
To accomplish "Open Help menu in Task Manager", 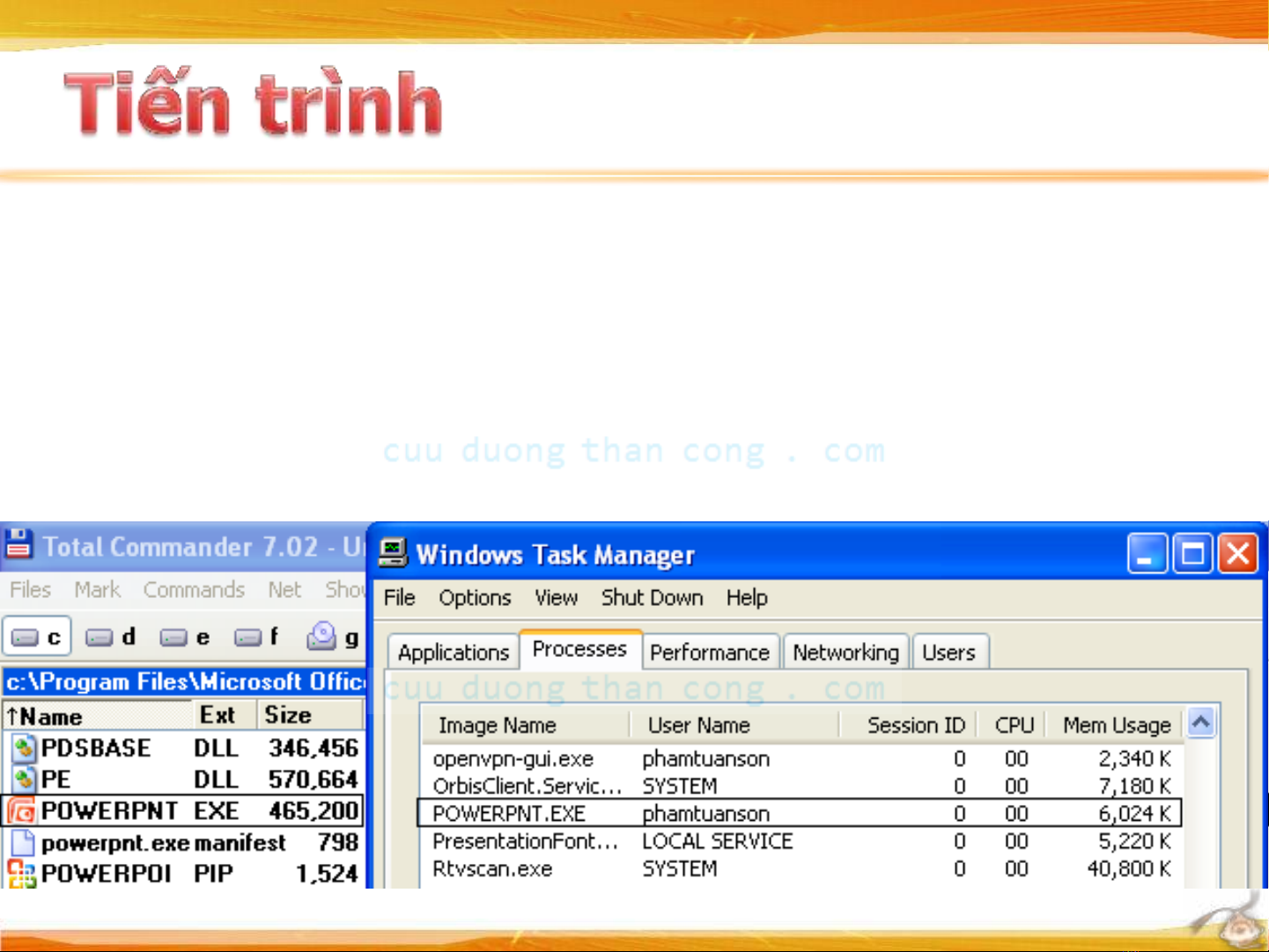I will pyautogui.click(x=747, y=597).
